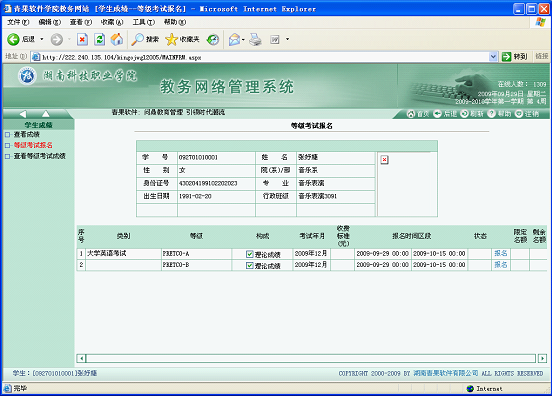Open the Back button history dropdown arrow

tap(42, 39)
